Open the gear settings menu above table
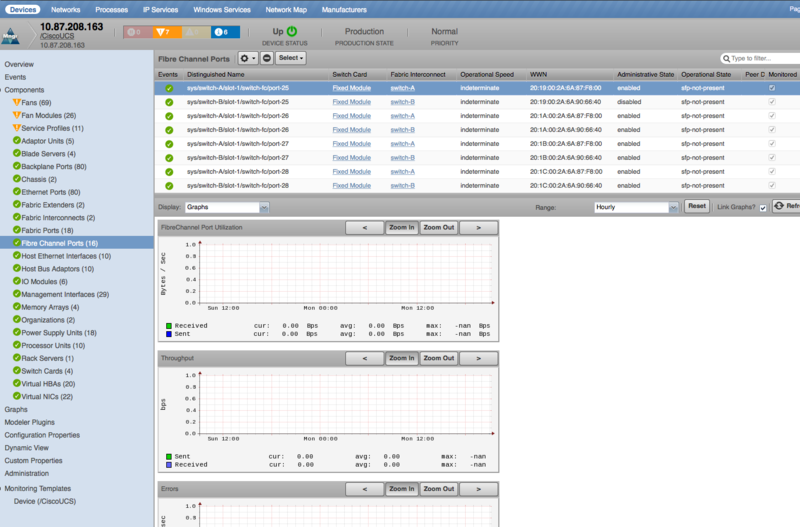The image size is (800, 527). [248, 58]
